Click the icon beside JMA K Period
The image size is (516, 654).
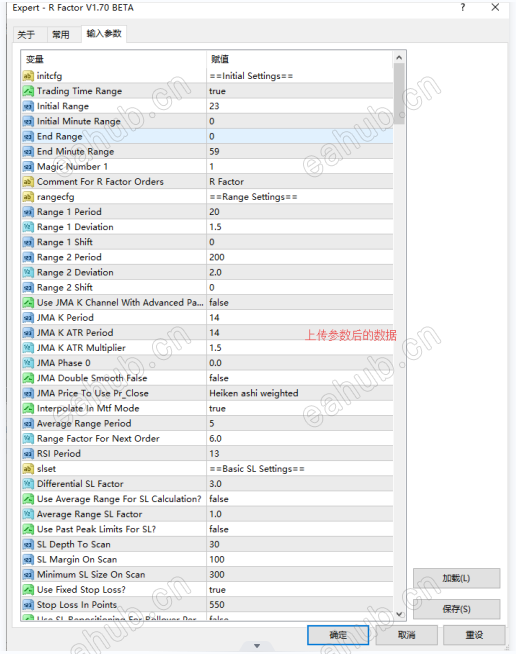click(28, 317)
